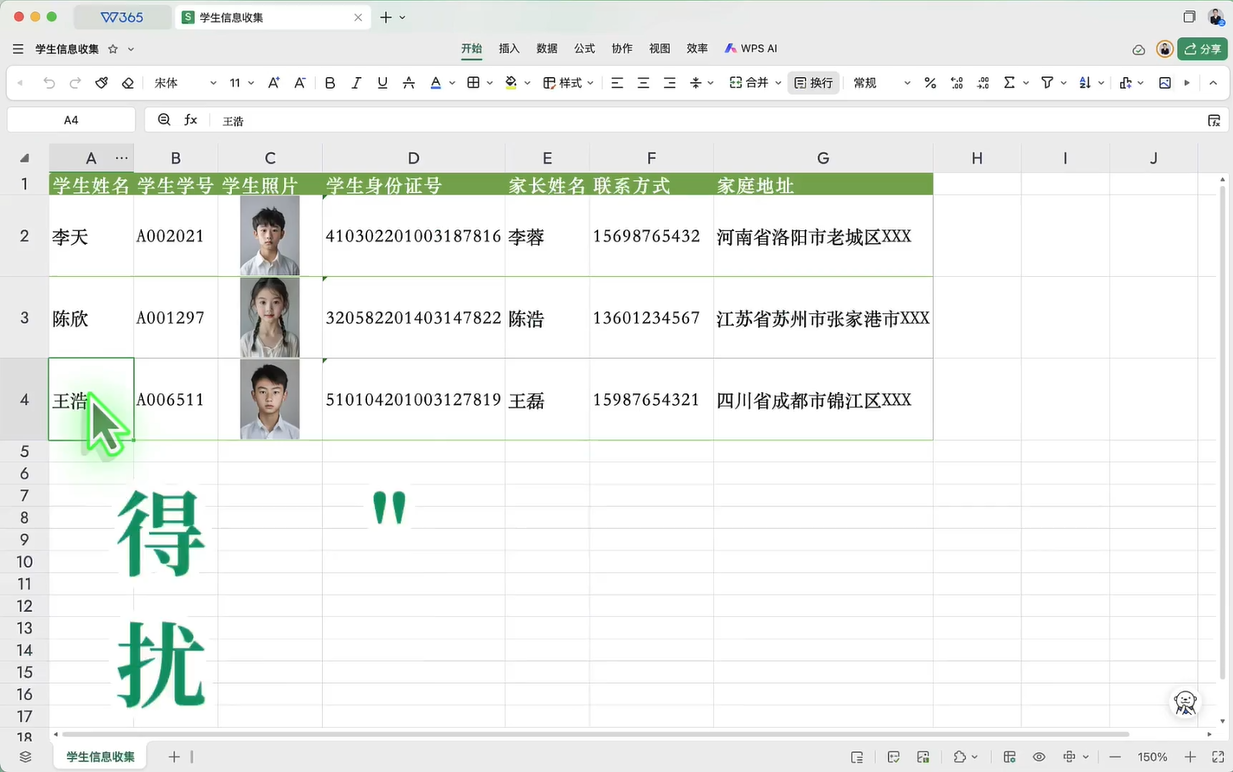Click the WPS AI button

coord(751,48)
